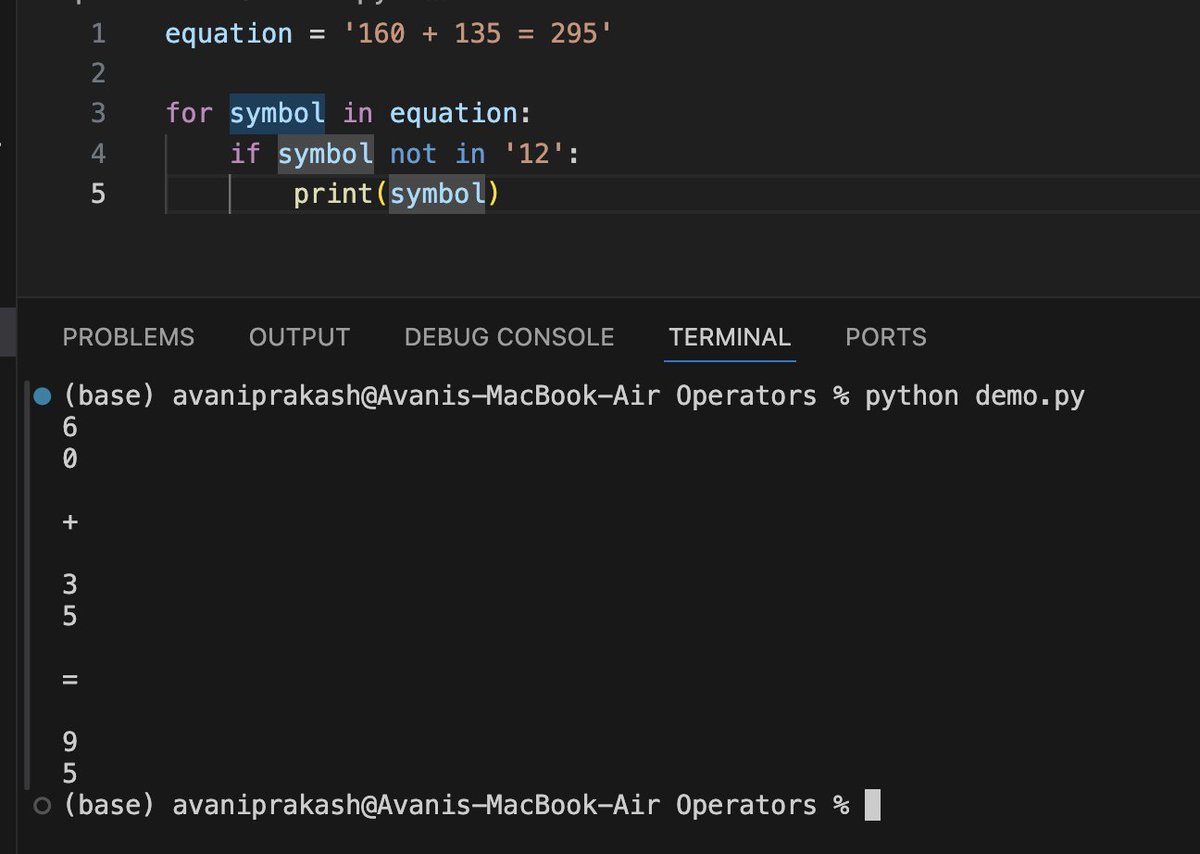Select the TERMINAL tab

[x=730, y=337]
